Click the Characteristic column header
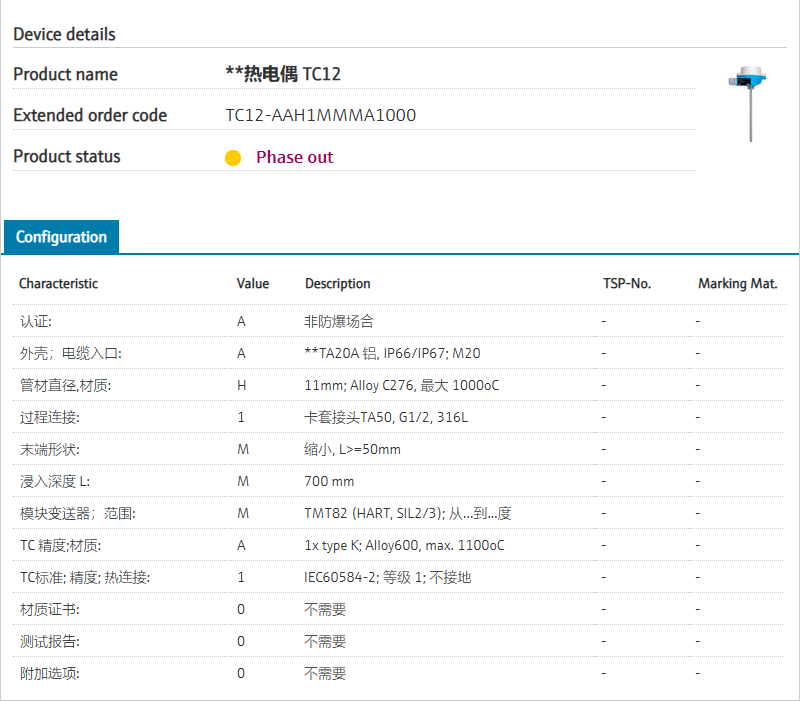800x702 pixels. click(x=58, y=283)
